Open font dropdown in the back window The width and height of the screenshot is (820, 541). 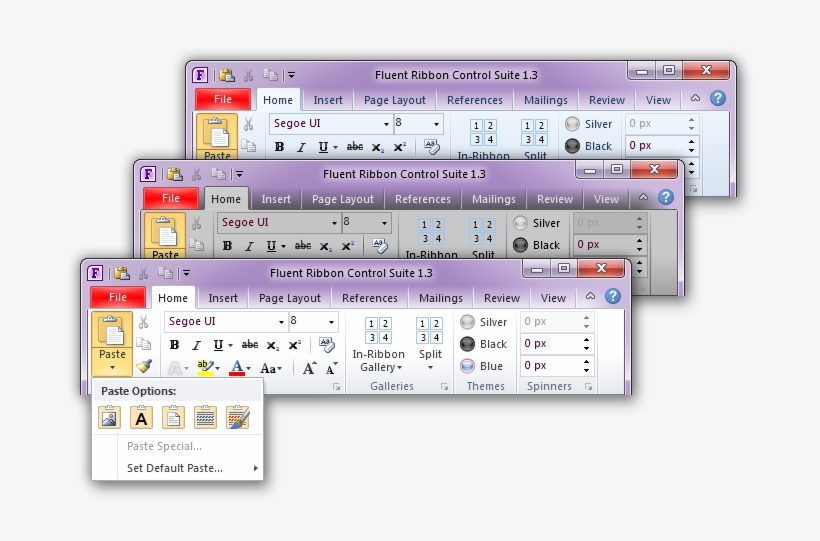pos(386,124)
